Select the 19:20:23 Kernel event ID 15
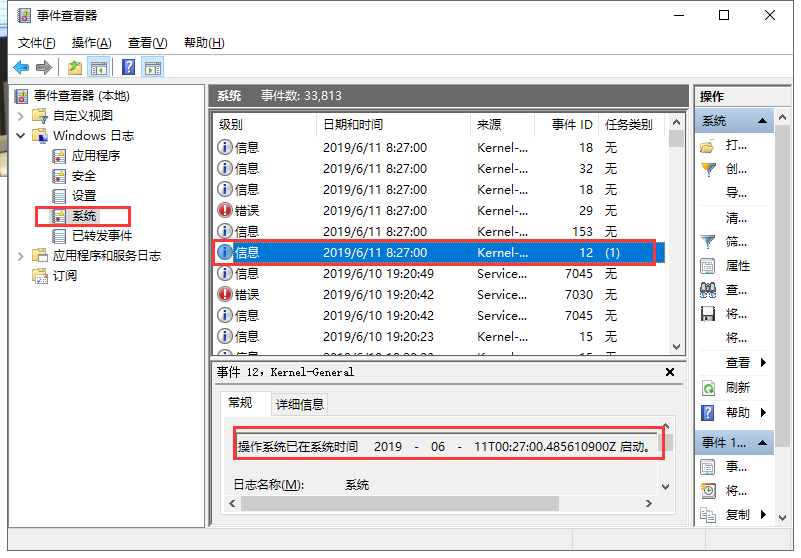801x558 pixels. [x=440, y=337]
